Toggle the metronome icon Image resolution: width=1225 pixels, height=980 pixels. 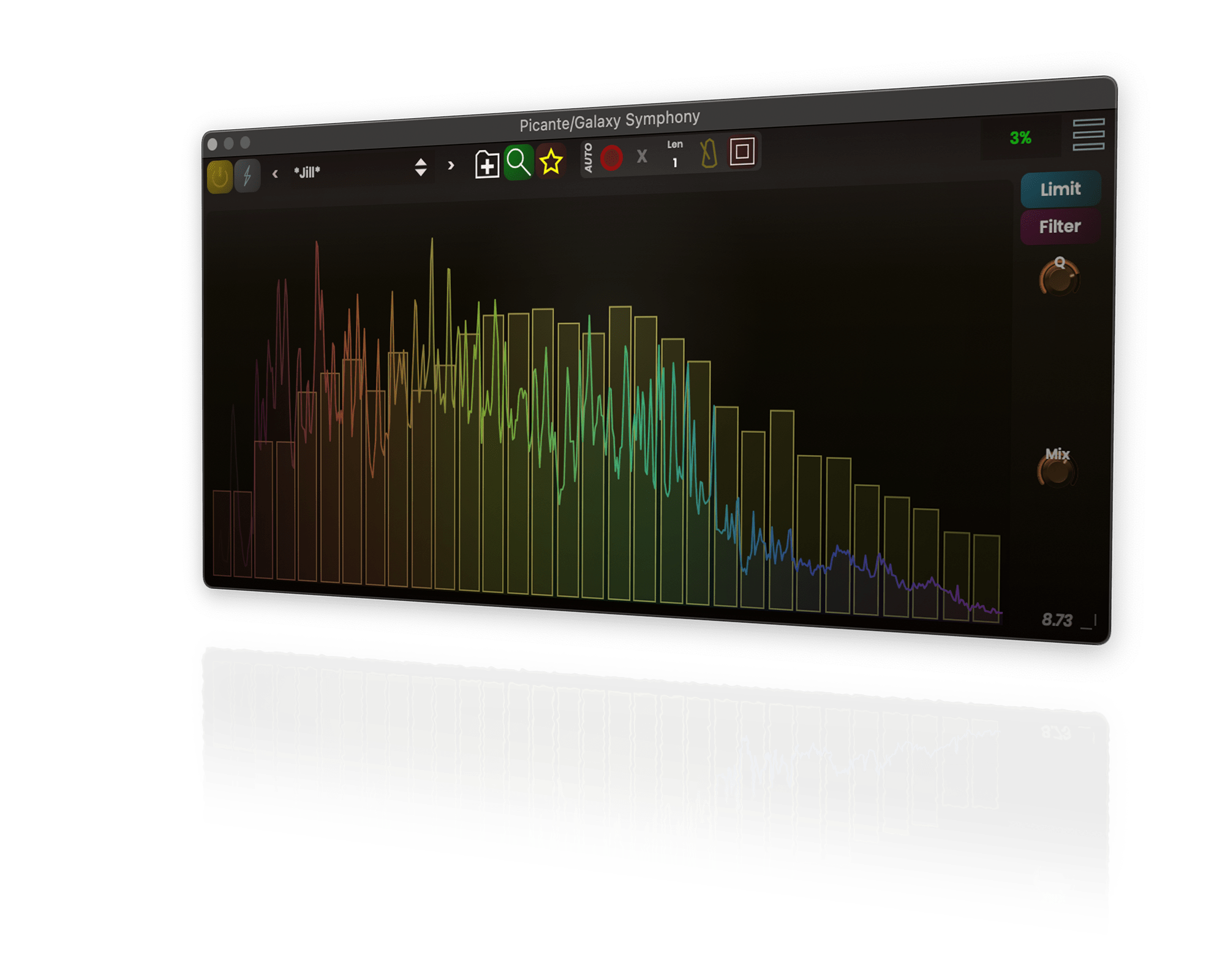tap(709, 153)
